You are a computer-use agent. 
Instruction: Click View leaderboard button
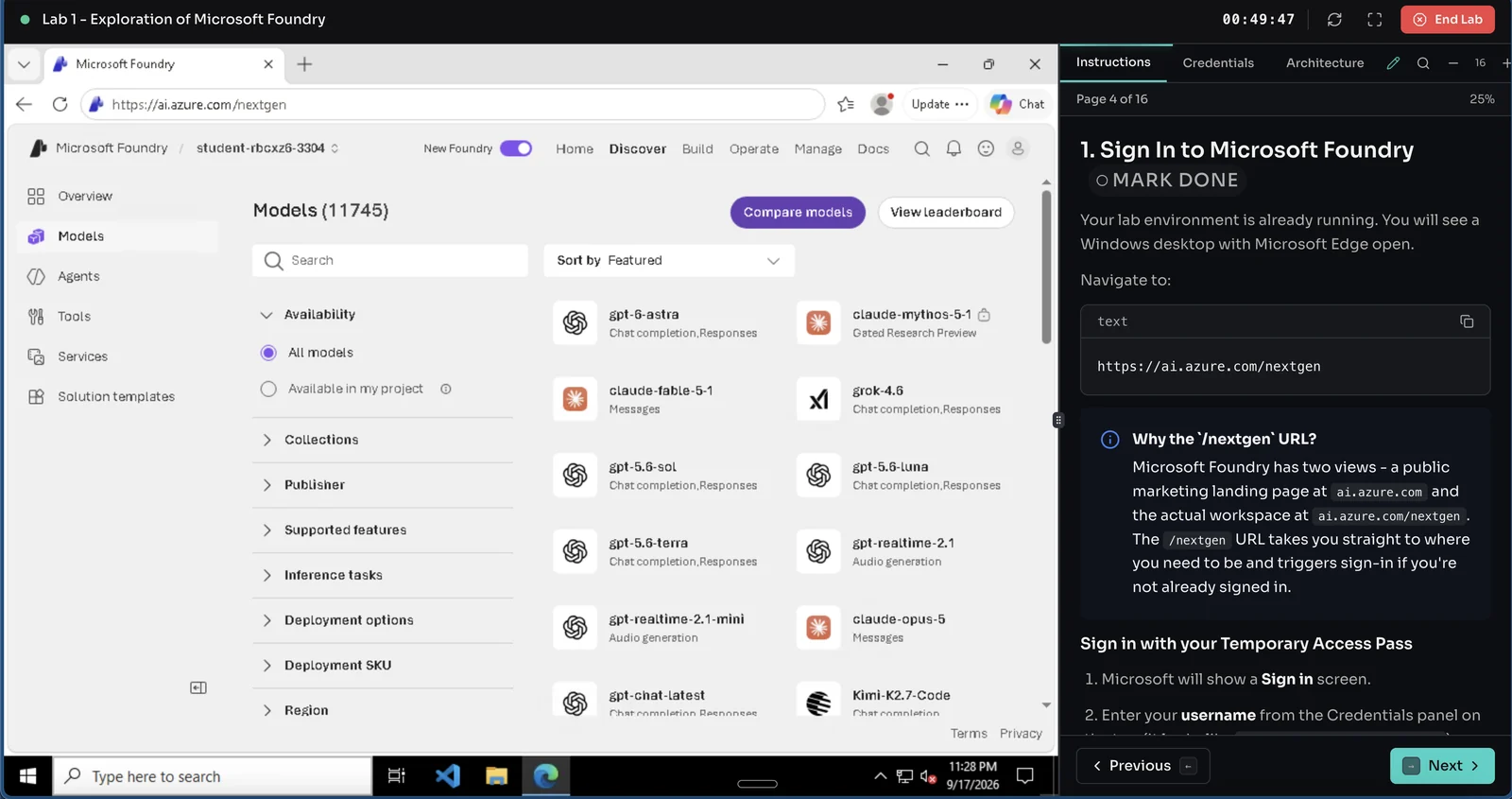click(946, 213)
